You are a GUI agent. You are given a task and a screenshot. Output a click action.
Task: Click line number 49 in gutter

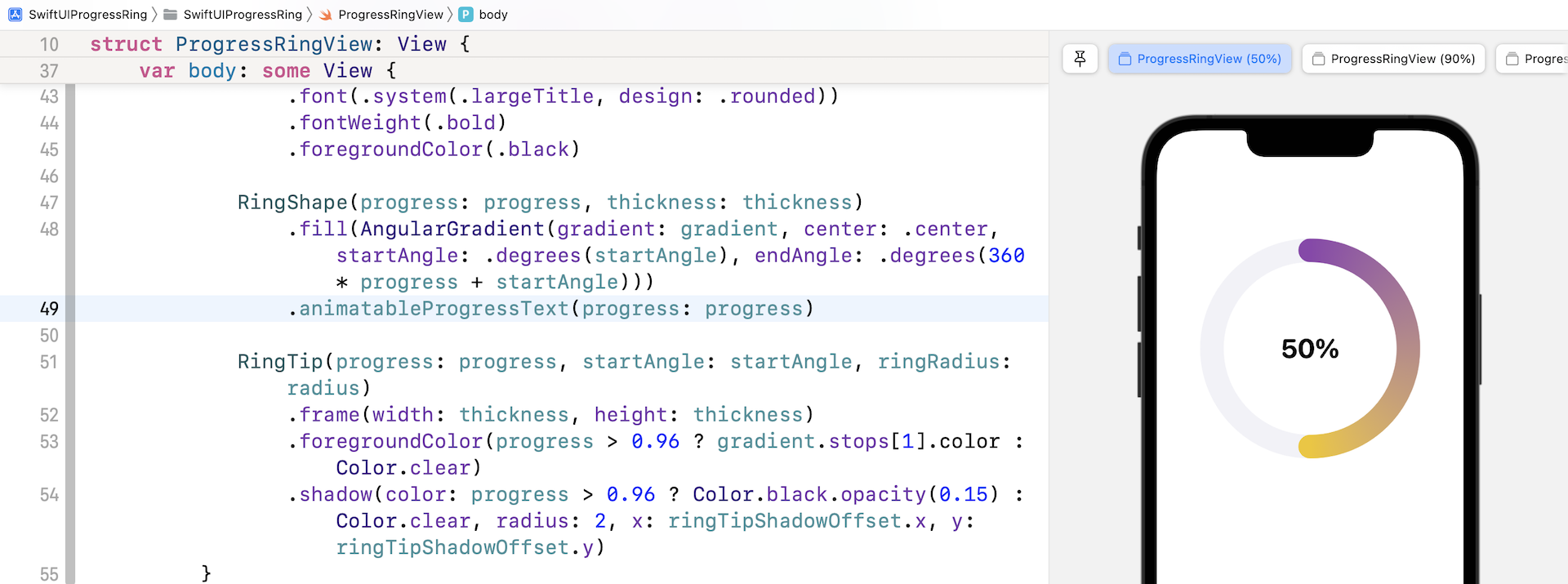(49, 309)
